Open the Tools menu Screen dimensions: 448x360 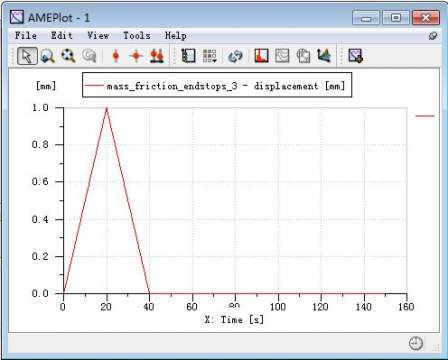(x=137, y=35)
